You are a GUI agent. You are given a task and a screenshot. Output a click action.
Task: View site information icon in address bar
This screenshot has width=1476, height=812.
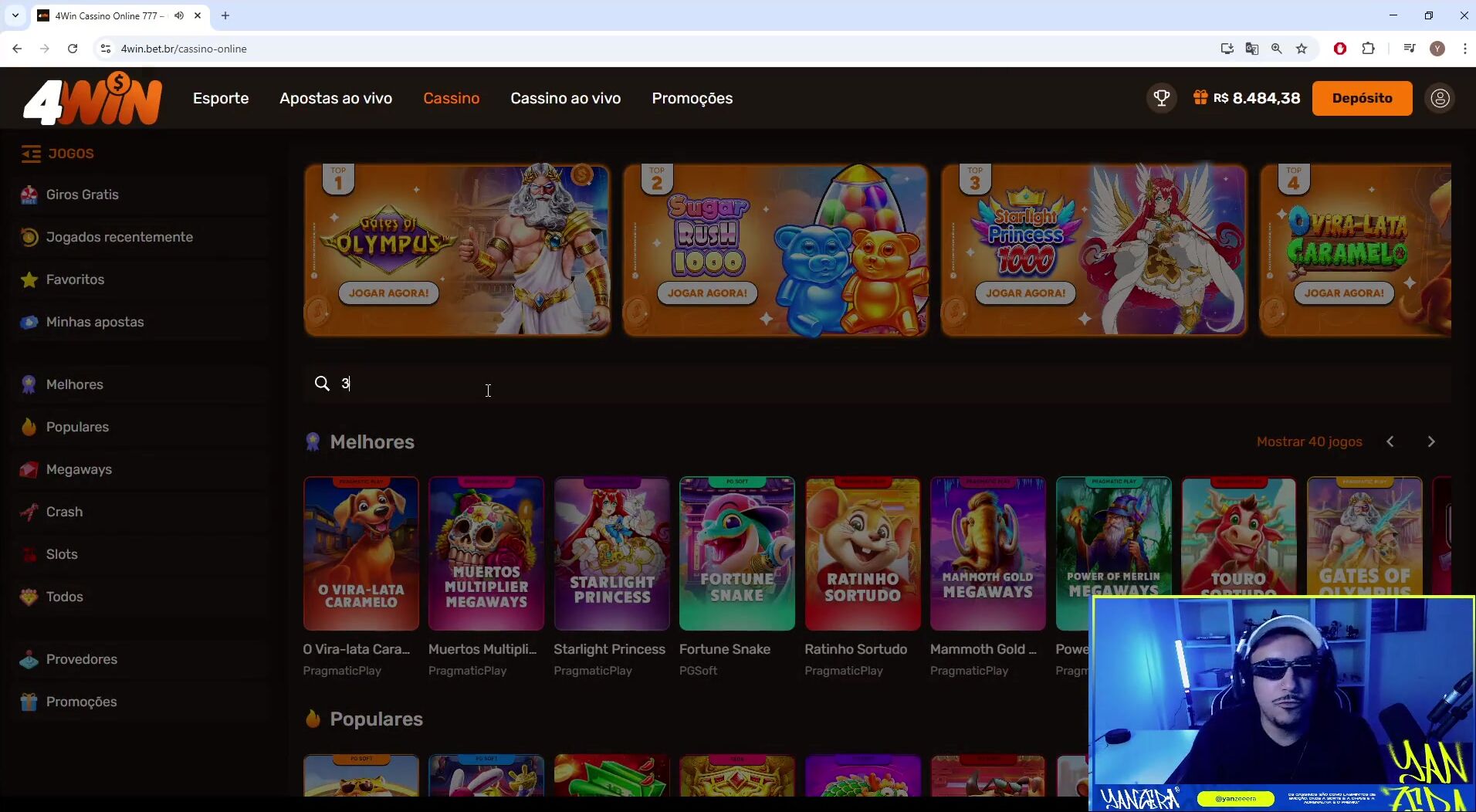pos(106,49)
